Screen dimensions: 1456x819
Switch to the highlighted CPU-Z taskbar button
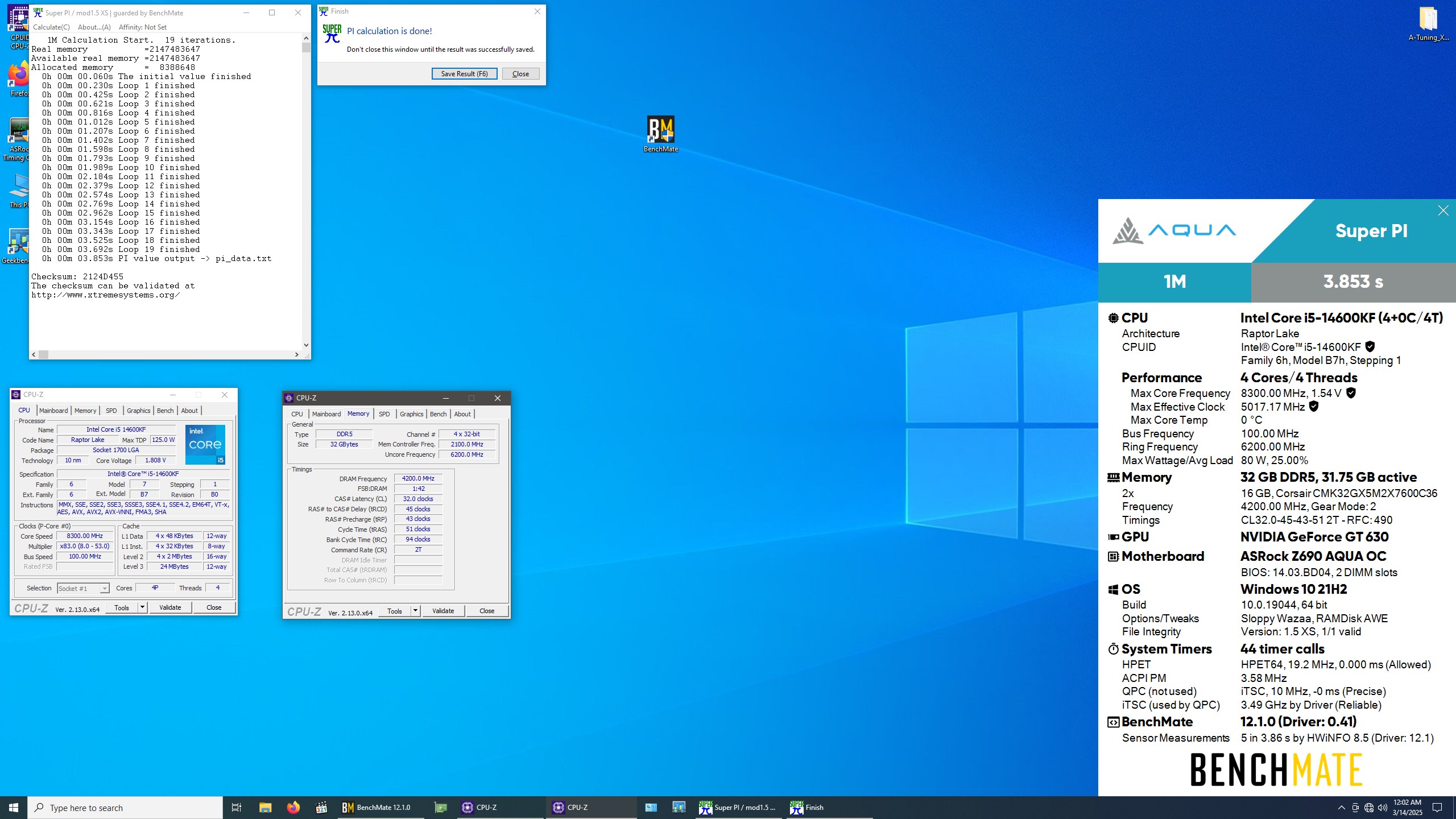coord(591,808)
